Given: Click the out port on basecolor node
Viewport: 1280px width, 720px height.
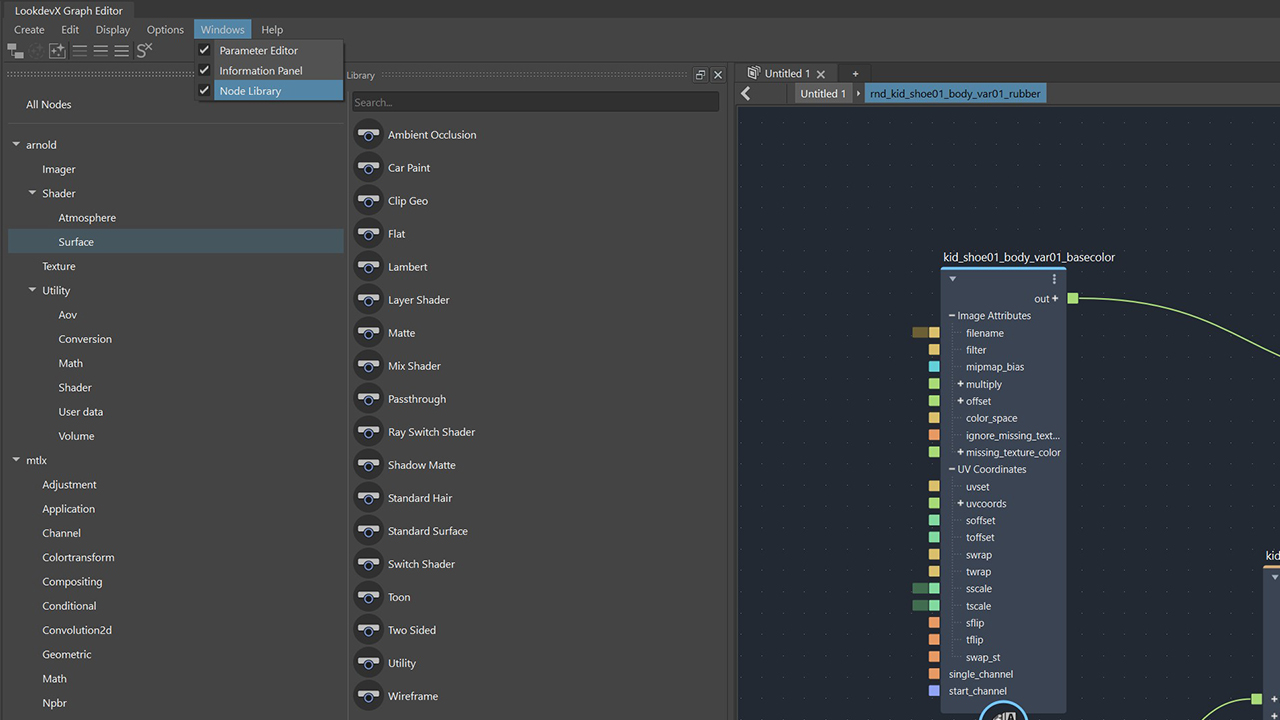Looking at the screenshot, I should [x=1073, y=298].
